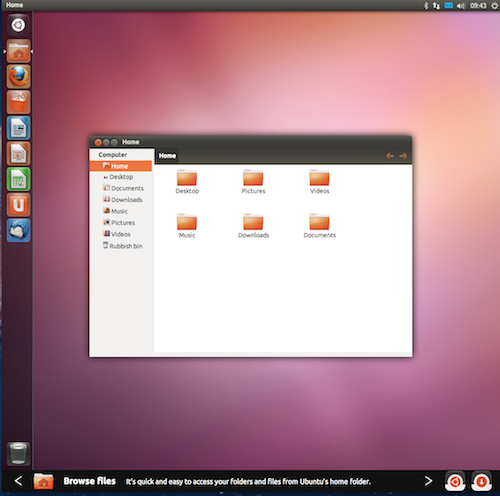Viewport: 500px width, 496px height.
Task: Open the Rubbish bin launcher icon
Action: coord(18,454)
